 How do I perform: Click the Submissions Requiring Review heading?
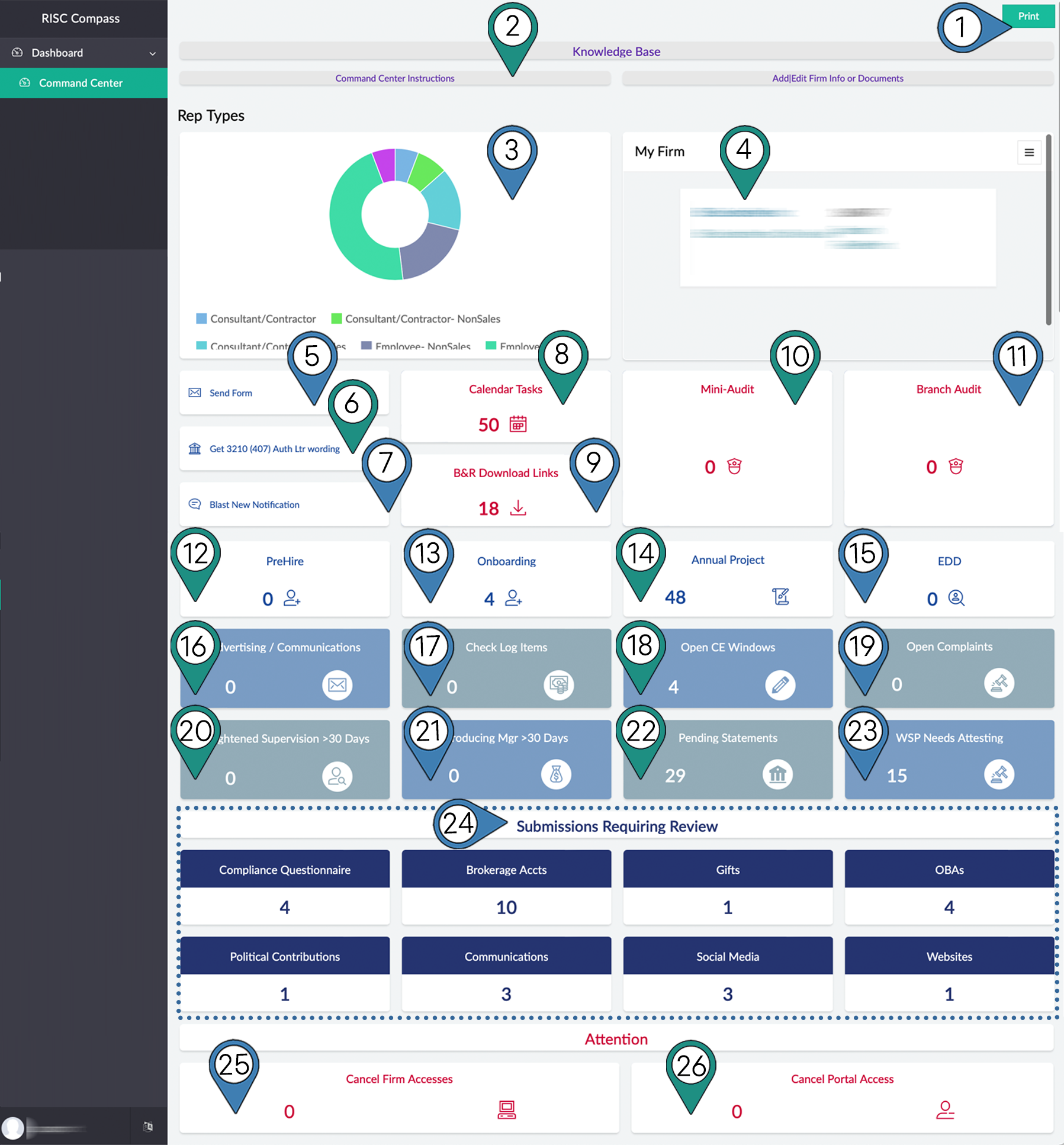tap(616, 826)
